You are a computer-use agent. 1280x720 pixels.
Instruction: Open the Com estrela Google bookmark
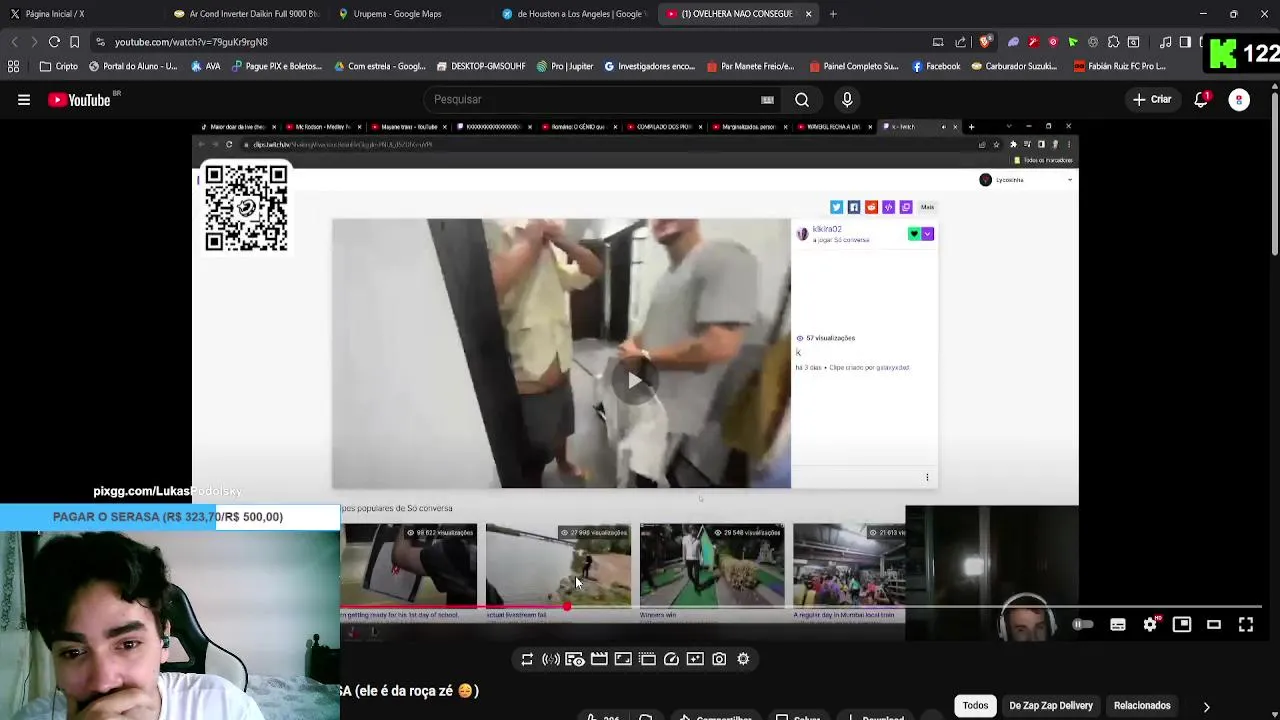click(x=380, y=66)
